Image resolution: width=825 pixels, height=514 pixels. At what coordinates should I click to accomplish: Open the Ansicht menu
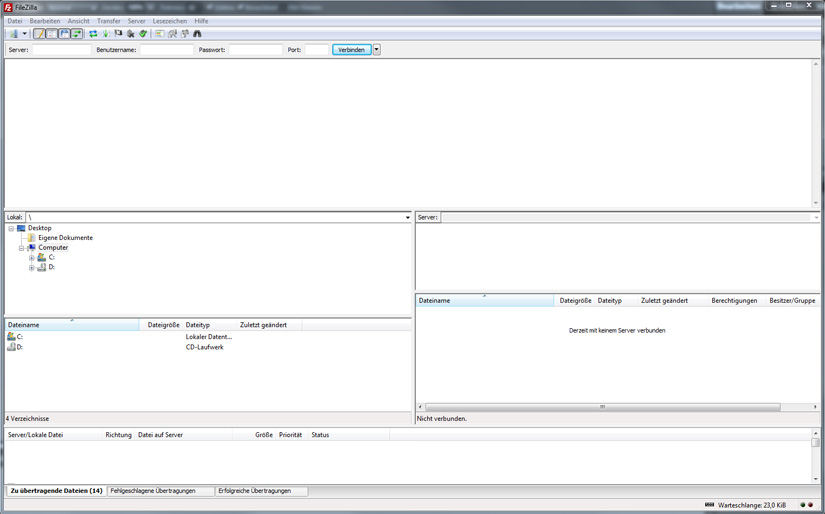(78, 21)
